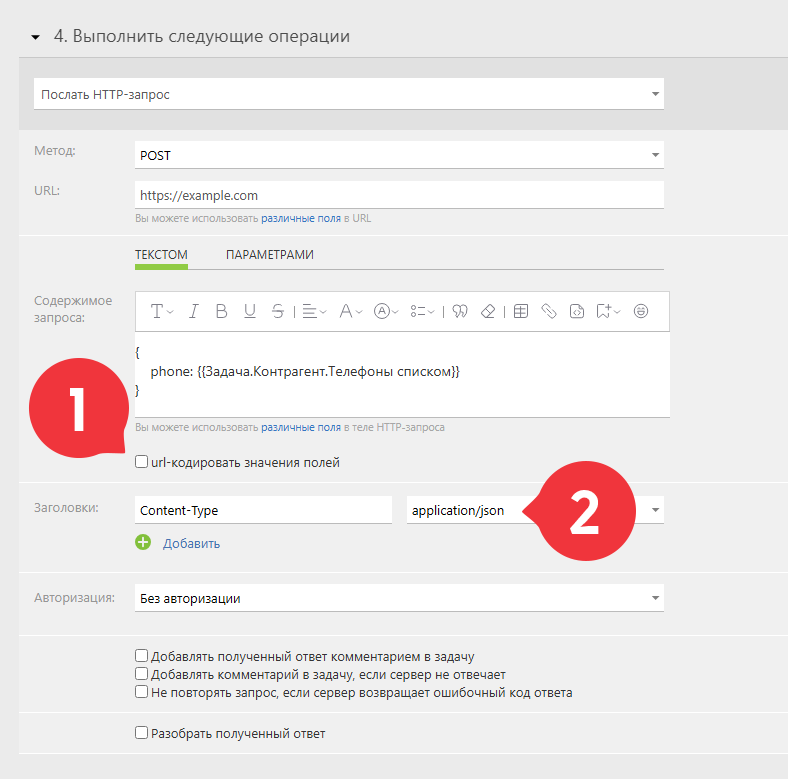Open the POST method dropdown
Viewport: 788px width, 779px height.
coord(399,155)
